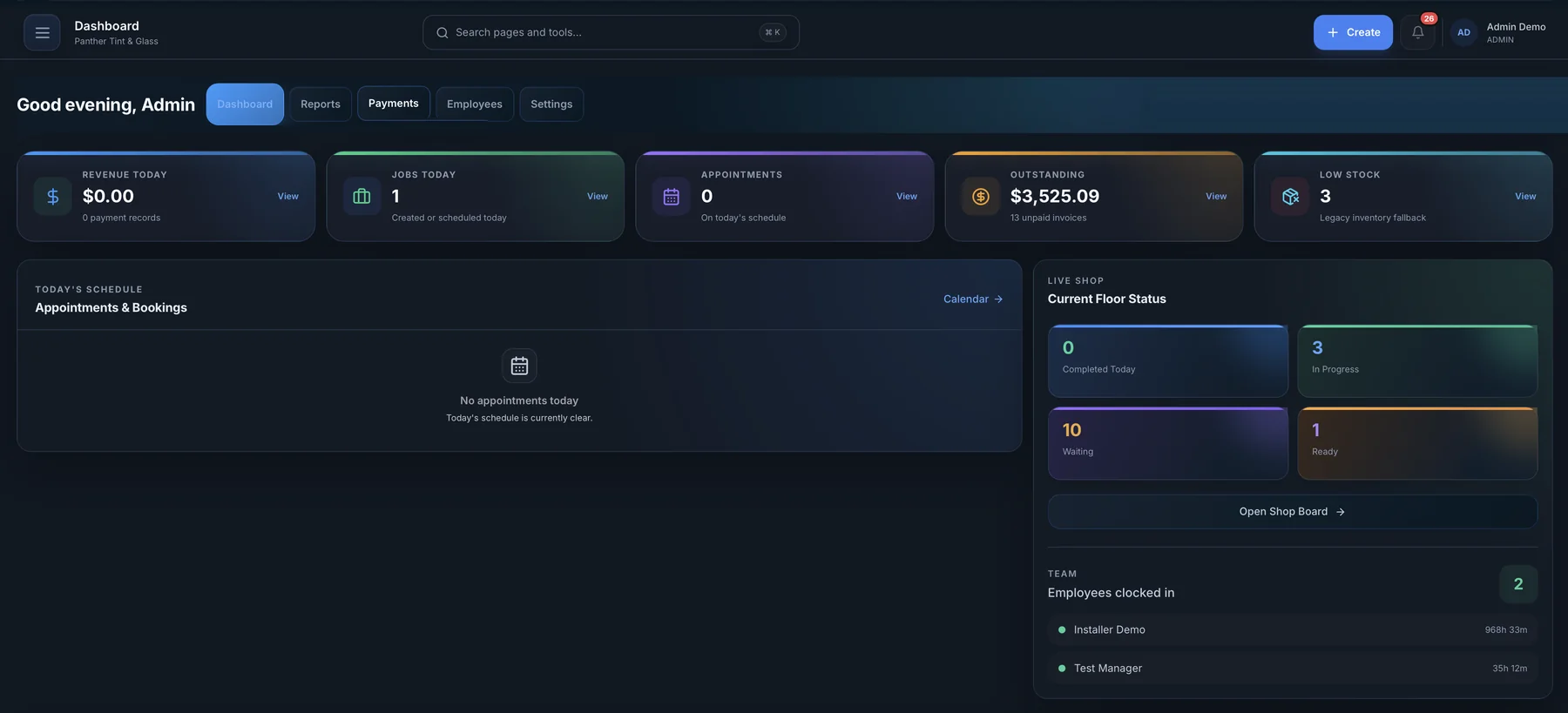Select the Waiting status tile

1168,443
